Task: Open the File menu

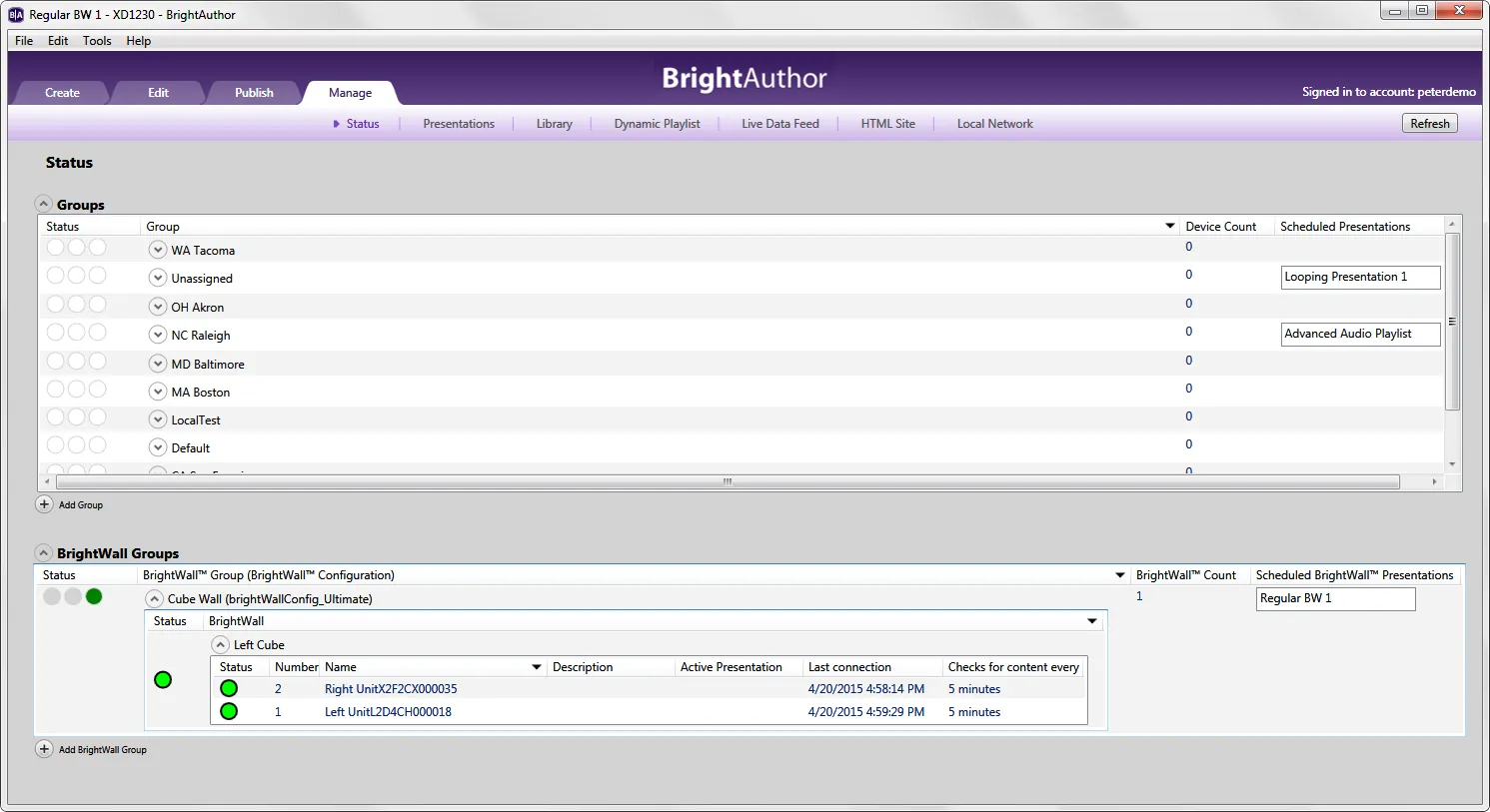Action: pos(24,41)
